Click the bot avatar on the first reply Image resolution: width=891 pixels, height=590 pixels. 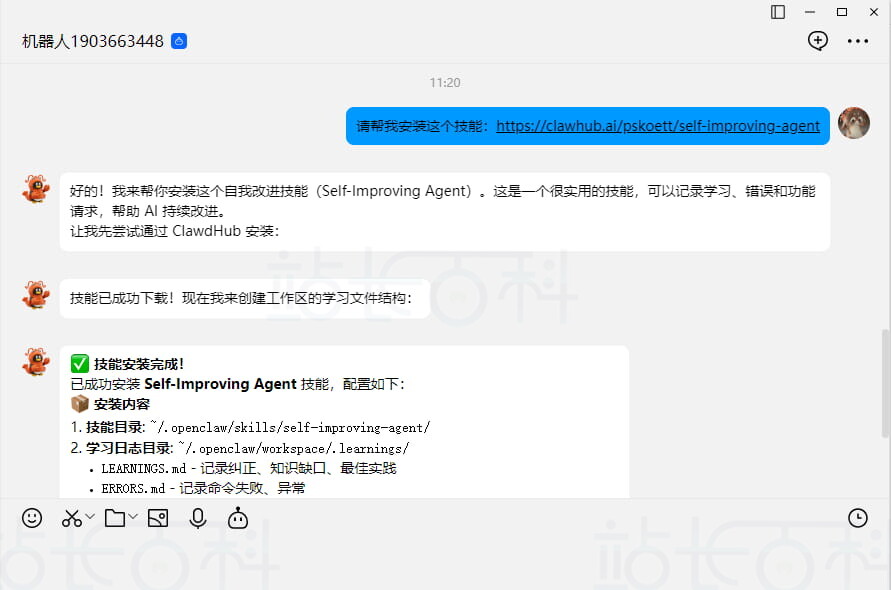tap(36, 189)
